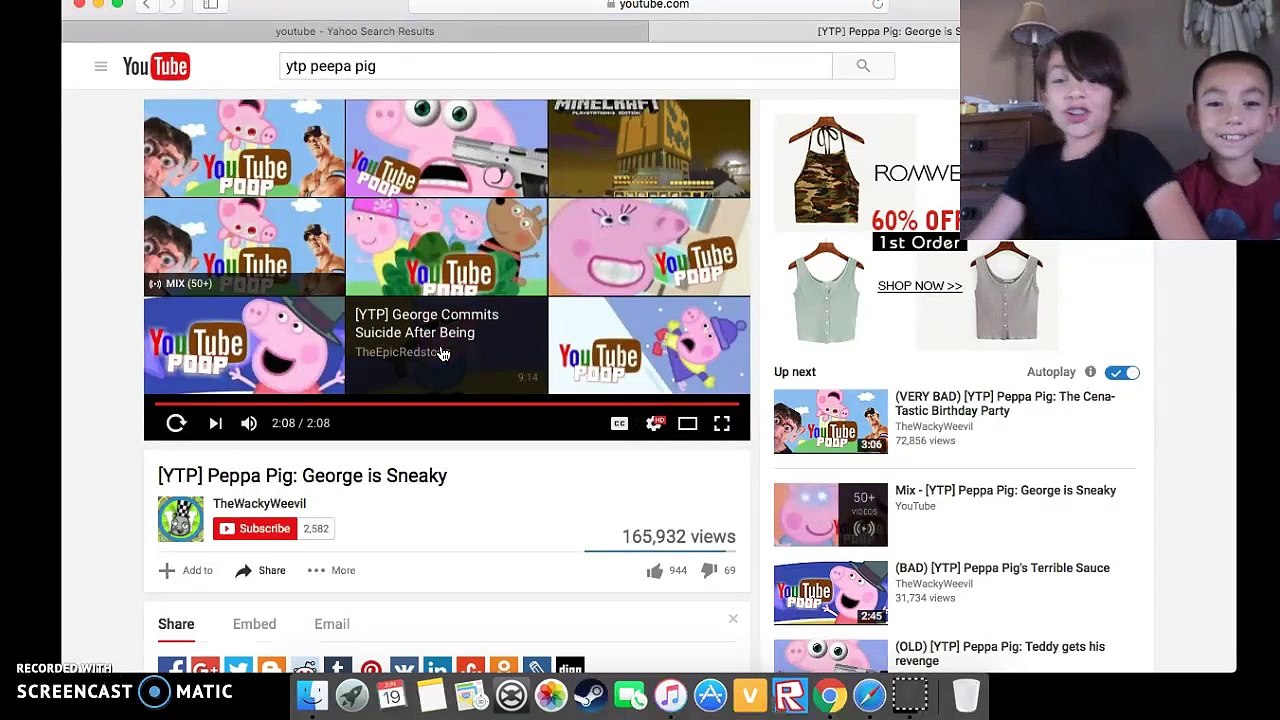Switch to theater mode

687,423
